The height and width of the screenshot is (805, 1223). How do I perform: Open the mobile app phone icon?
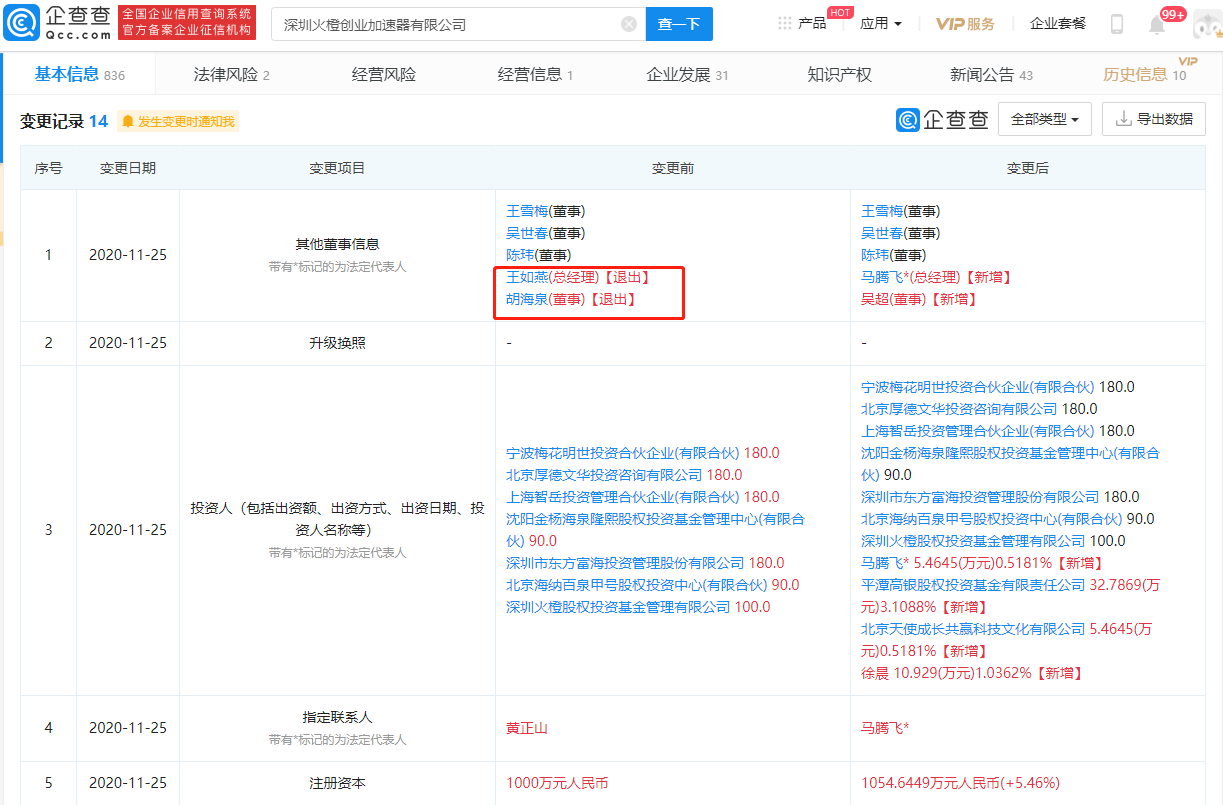tap(1117, 24)
